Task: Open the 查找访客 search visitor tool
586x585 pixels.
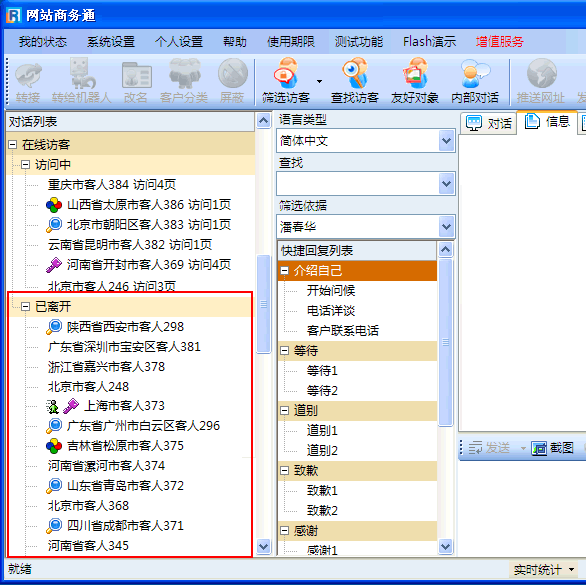Action: click(x=355, y=73)
